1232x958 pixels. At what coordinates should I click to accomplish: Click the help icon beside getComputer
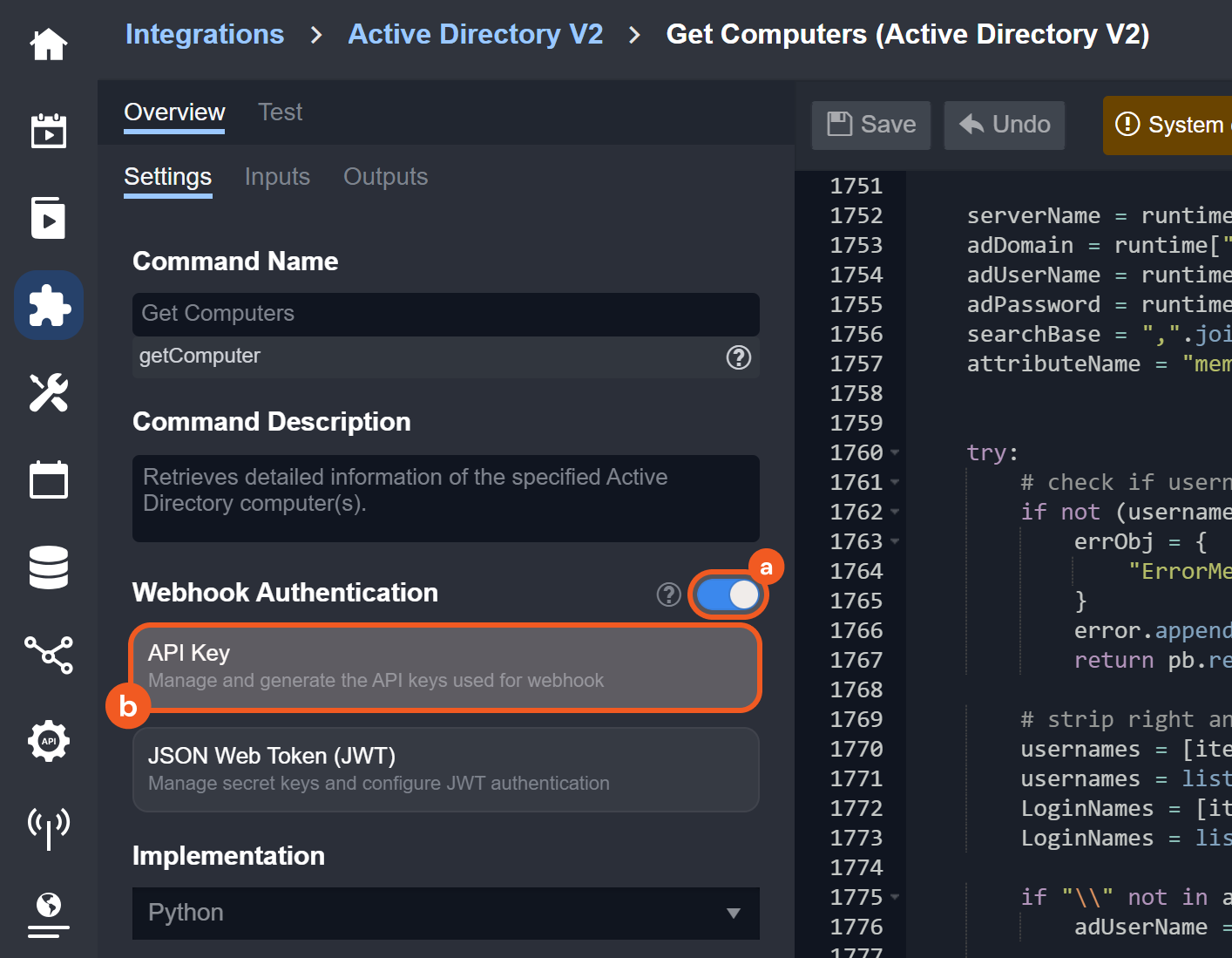(738, 357)
